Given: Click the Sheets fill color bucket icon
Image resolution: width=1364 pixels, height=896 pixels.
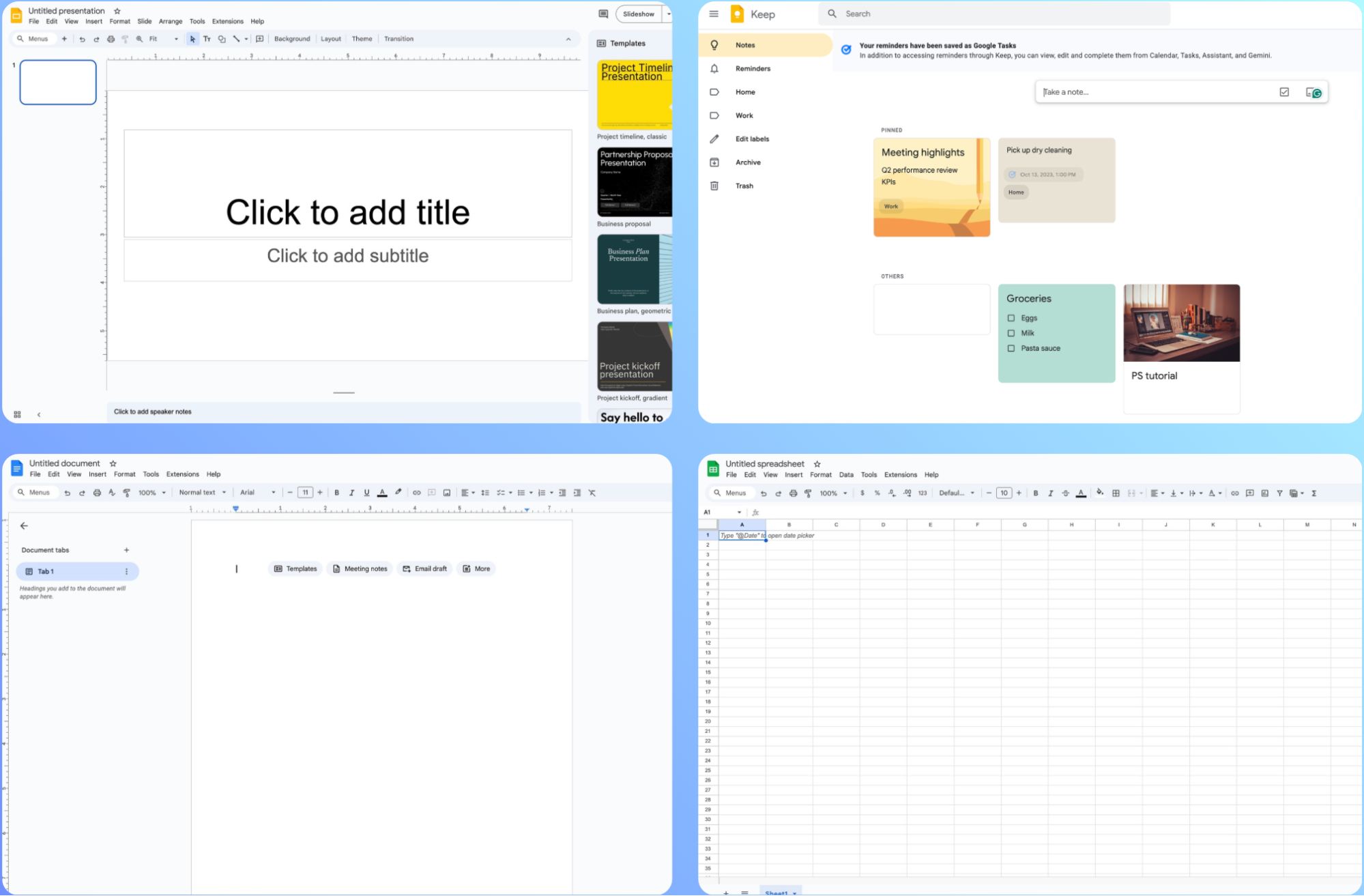Looking at the screenshot, I should pos(1099,493).
